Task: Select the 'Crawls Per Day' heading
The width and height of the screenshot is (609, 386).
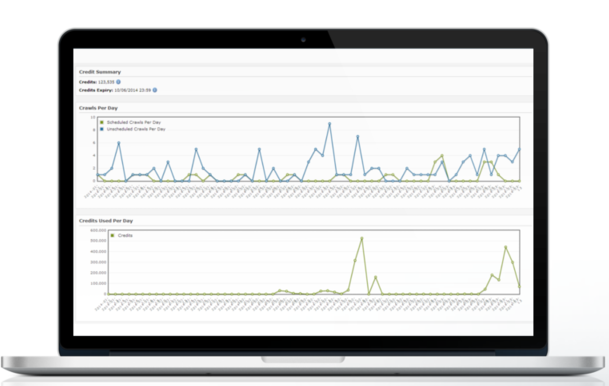Action: [98, 108]
